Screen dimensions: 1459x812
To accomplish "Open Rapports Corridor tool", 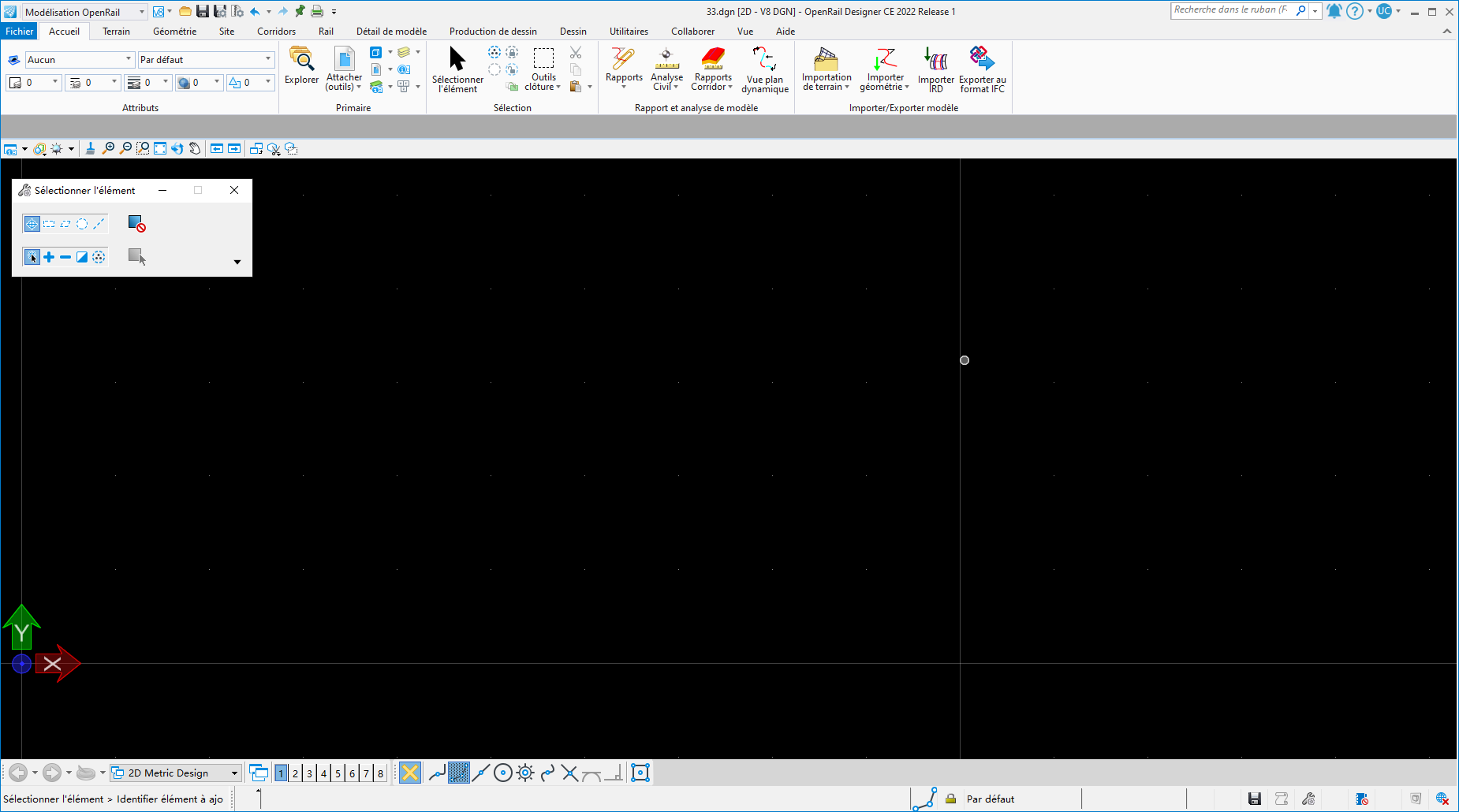I will click(713, 69).
